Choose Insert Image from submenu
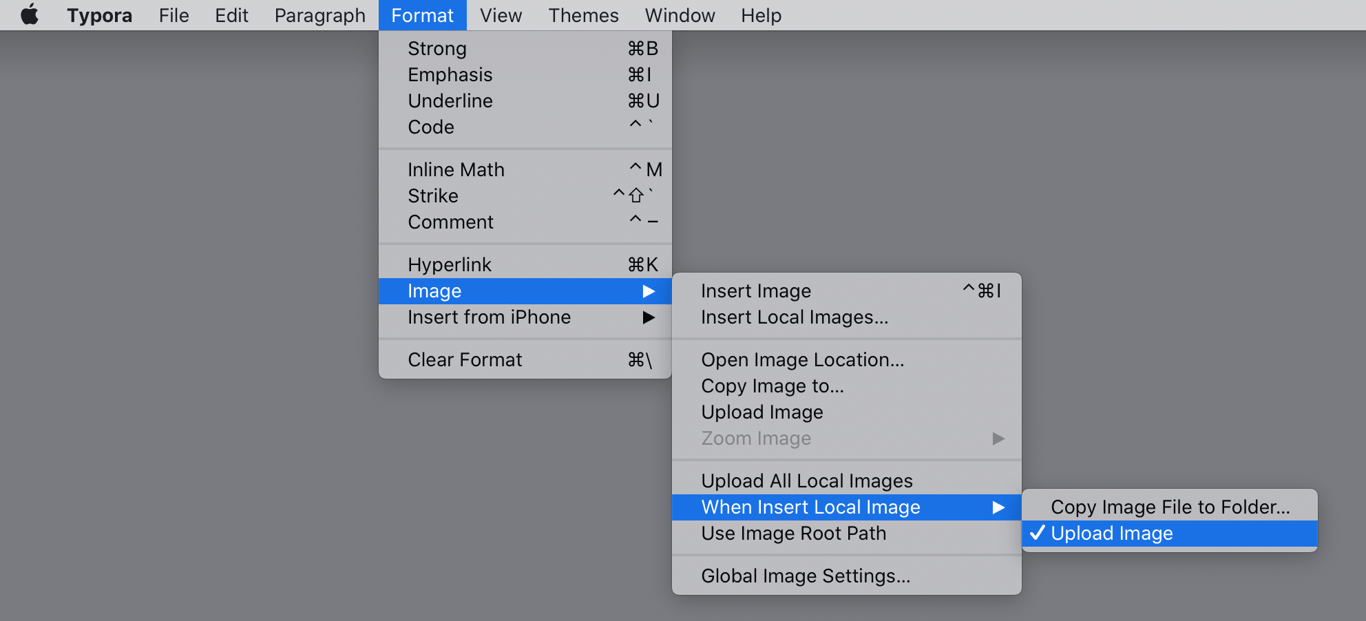 point(756,291)
